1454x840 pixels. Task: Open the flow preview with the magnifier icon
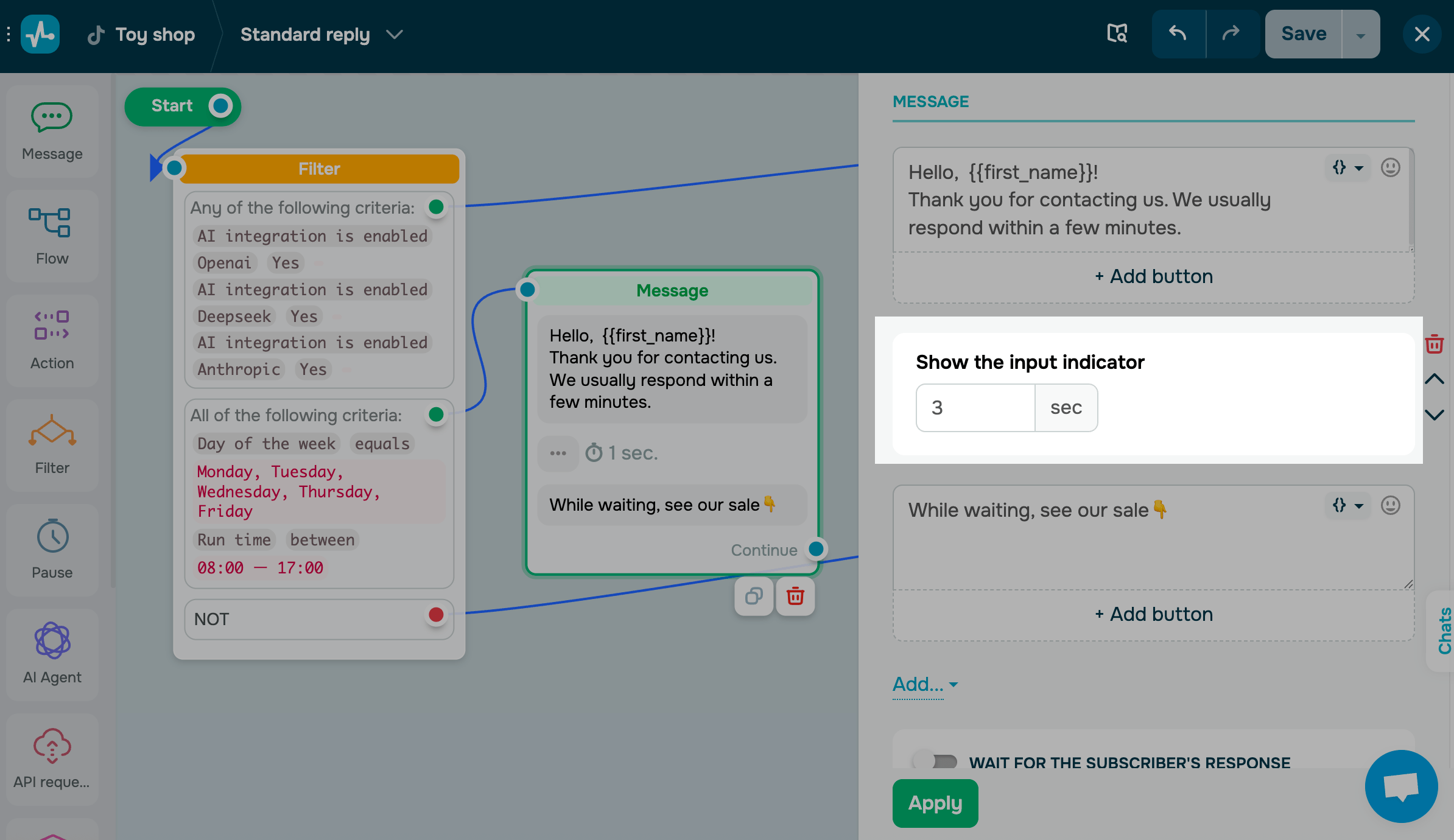point(1118,33)
